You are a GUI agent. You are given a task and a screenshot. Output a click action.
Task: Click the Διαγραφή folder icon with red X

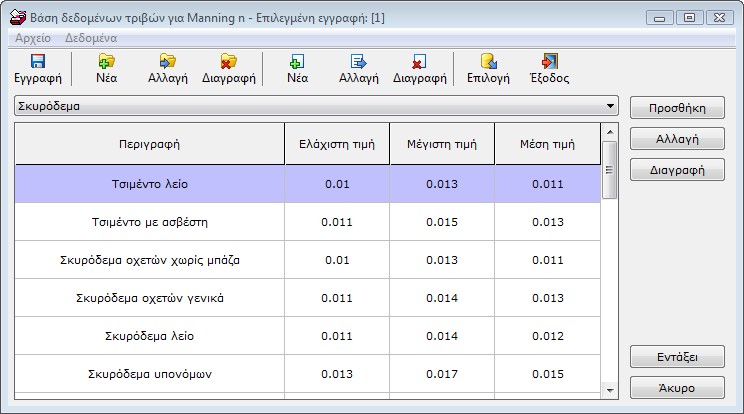click(228, 61)
